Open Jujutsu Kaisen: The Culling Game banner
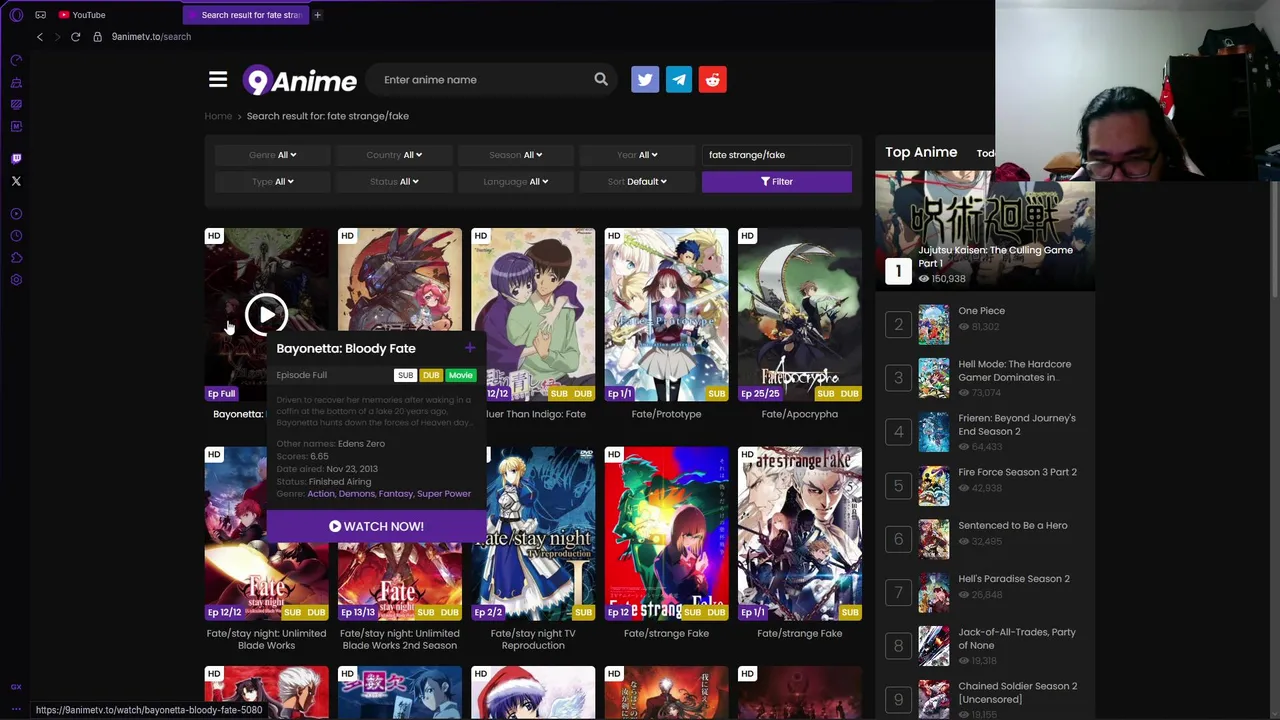This screenshot has height=720, width=1280. click(x=985, y=232)
